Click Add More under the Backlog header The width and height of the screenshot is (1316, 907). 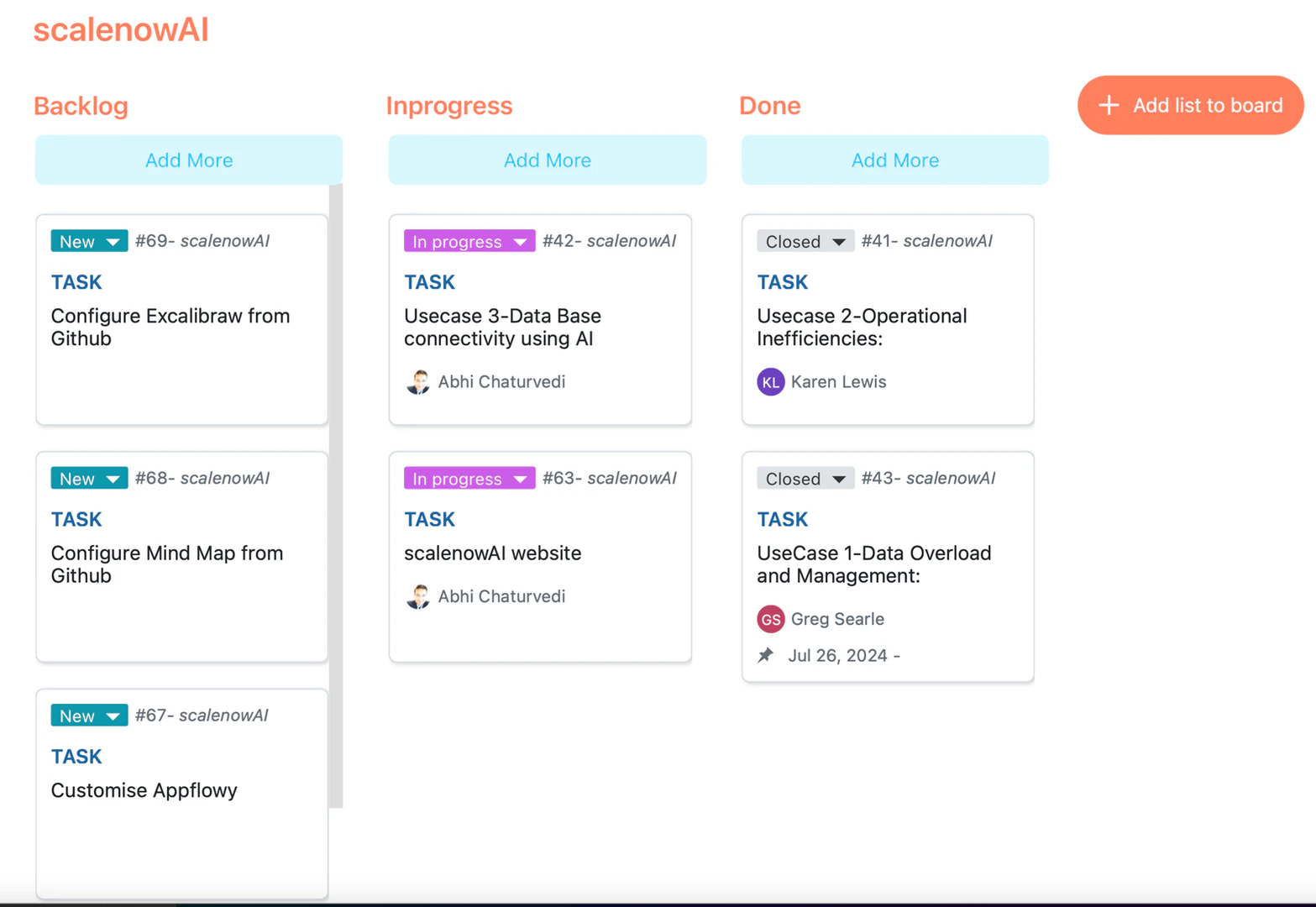[x=188, y=160]
